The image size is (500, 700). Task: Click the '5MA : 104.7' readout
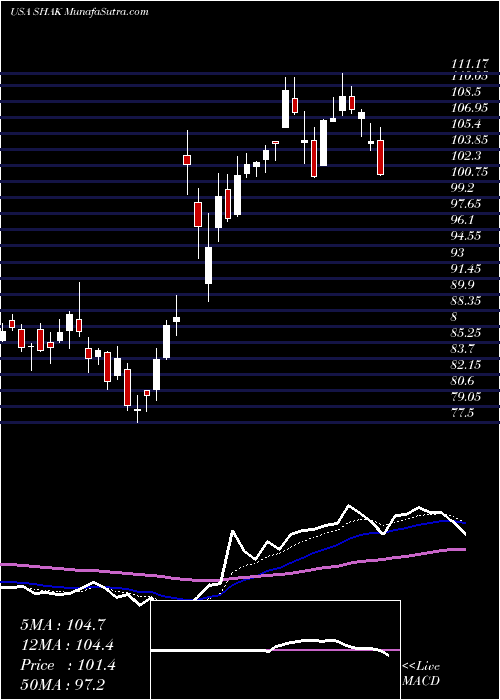(x=63, y=625)
